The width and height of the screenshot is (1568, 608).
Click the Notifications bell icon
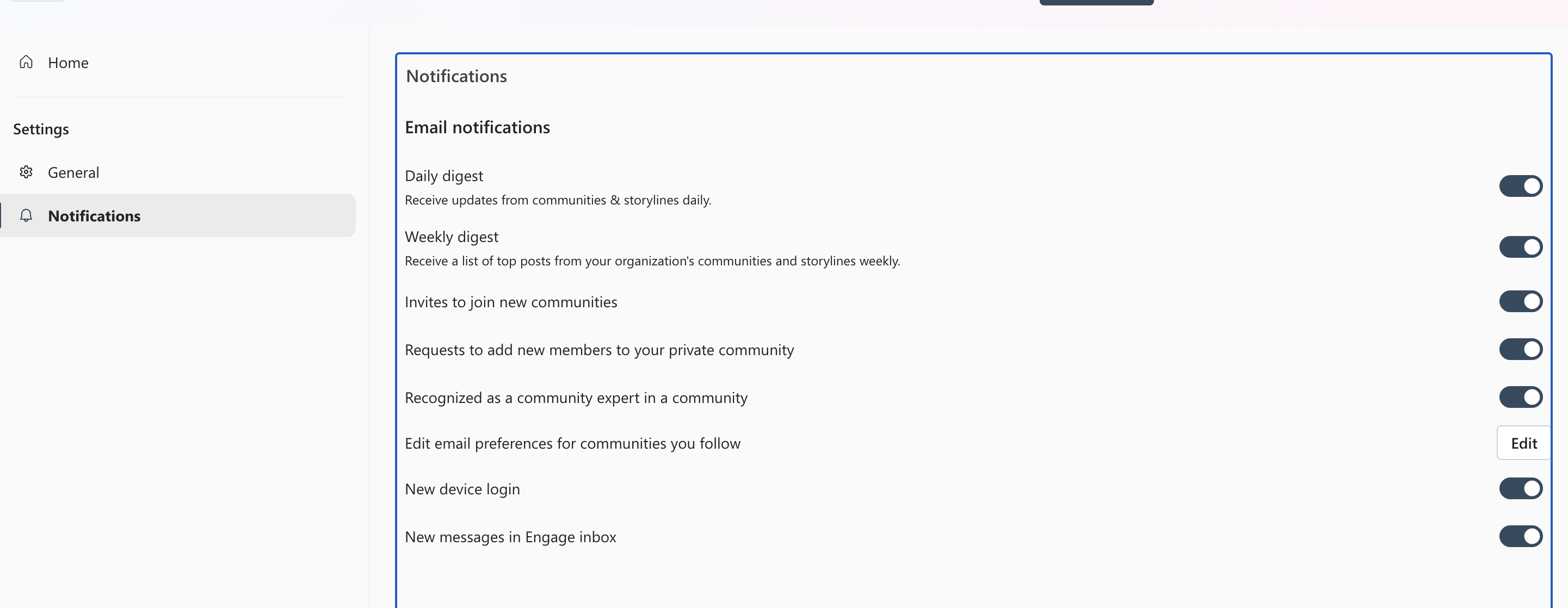tap(26, 215)
